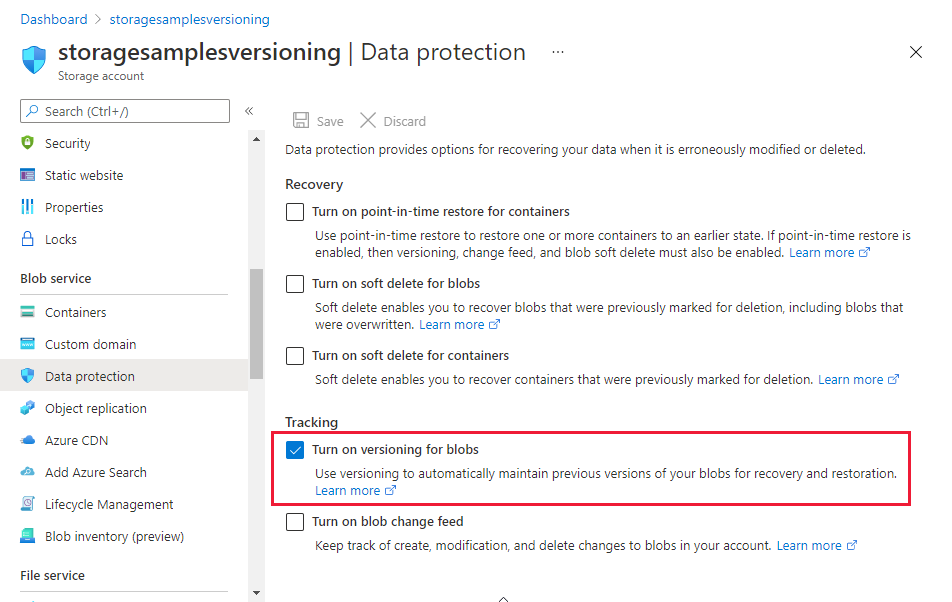952x602 pixels.
Task: Click the sidebar scroll down arrow
Action: click(256, 593)
